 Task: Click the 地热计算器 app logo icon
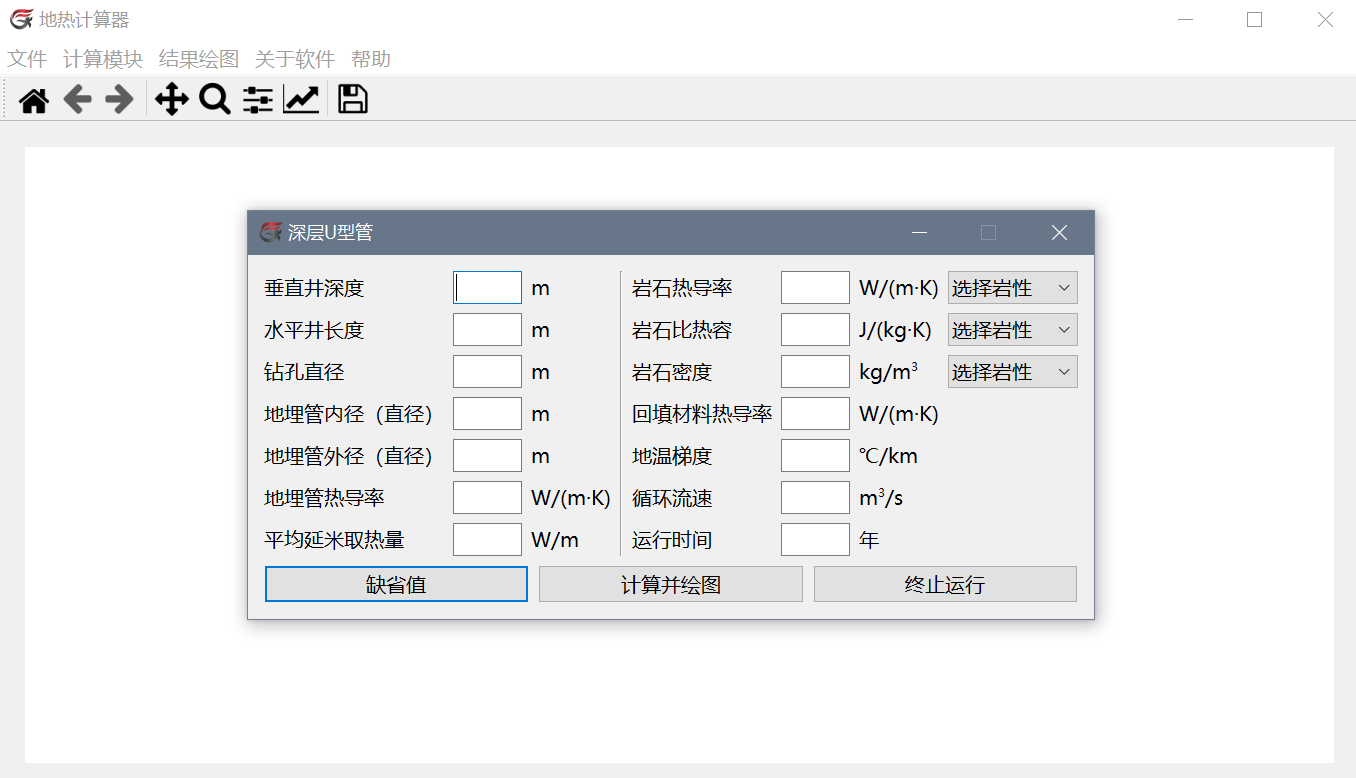21,19
